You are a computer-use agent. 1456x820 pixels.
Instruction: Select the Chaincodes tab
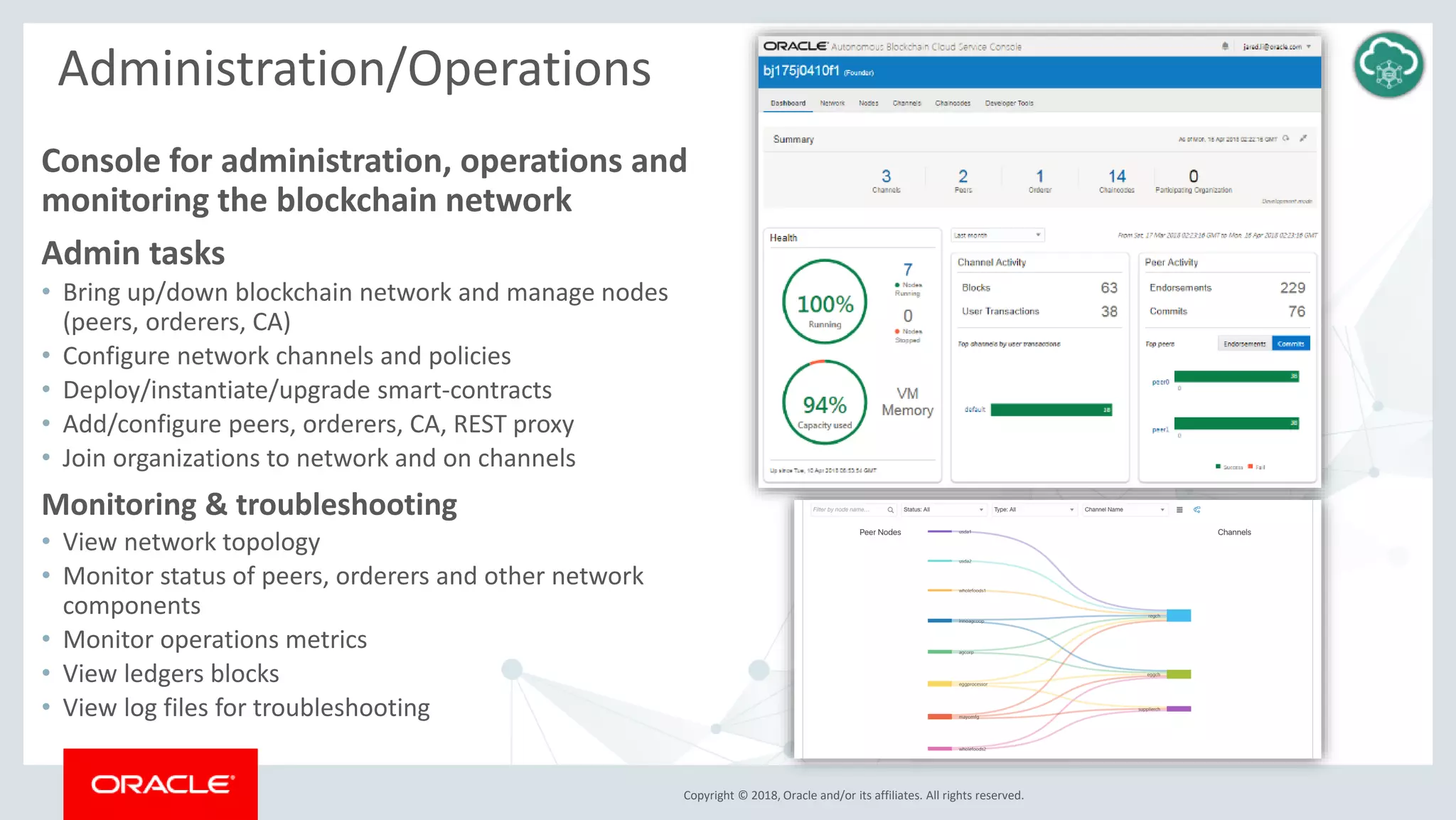tap(953, 103)
